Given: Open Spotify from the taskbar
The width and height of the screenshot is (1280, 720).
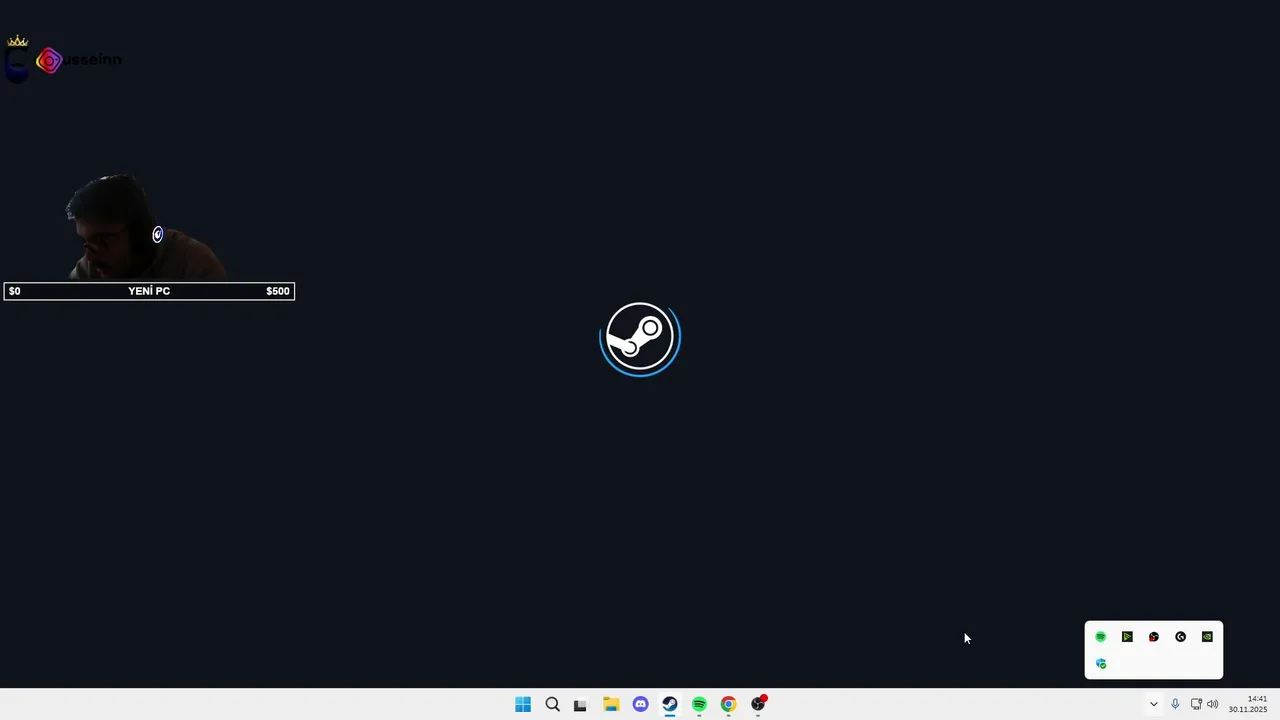Looking at the screenshot, I should point(699,704).
